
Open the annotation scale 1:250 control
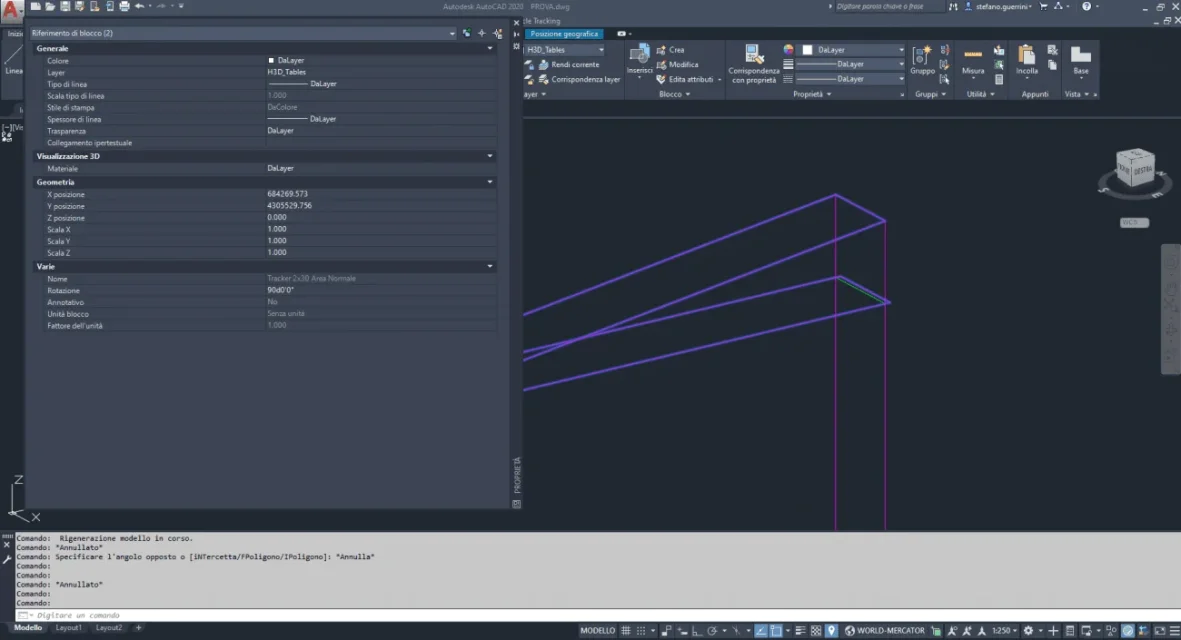pos(1003,631)
